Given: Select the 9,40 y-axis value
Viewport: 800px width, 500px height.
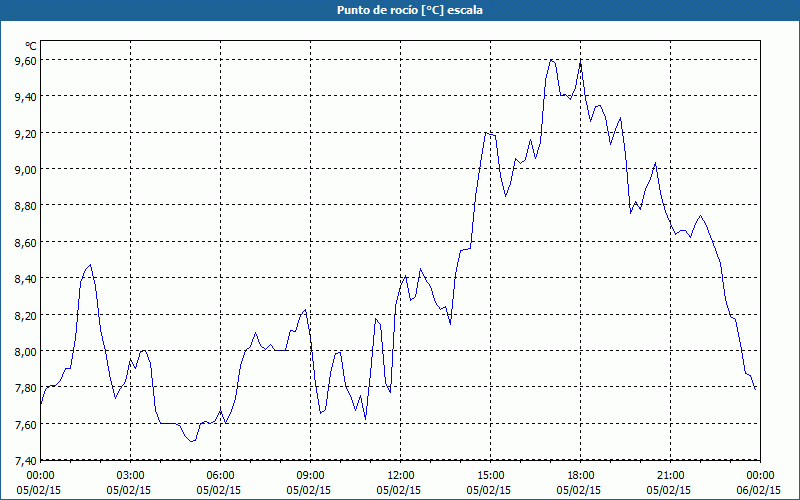Looking at the screenshot, I should pos(26,97).
